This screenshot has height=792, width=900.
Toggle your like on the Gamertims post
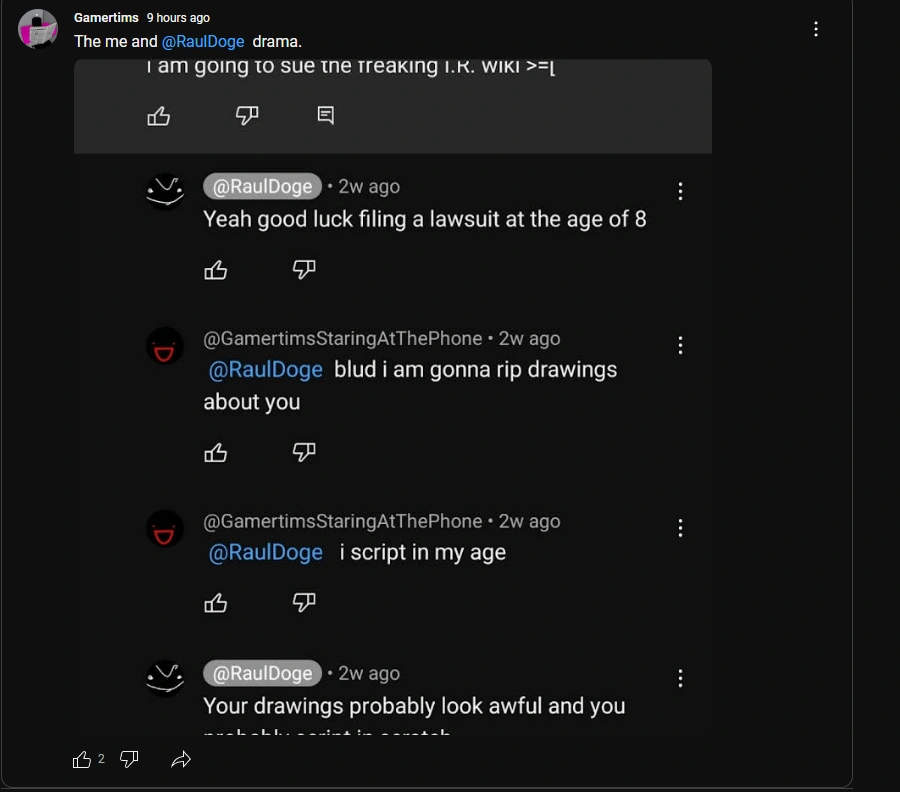[83, 759]
